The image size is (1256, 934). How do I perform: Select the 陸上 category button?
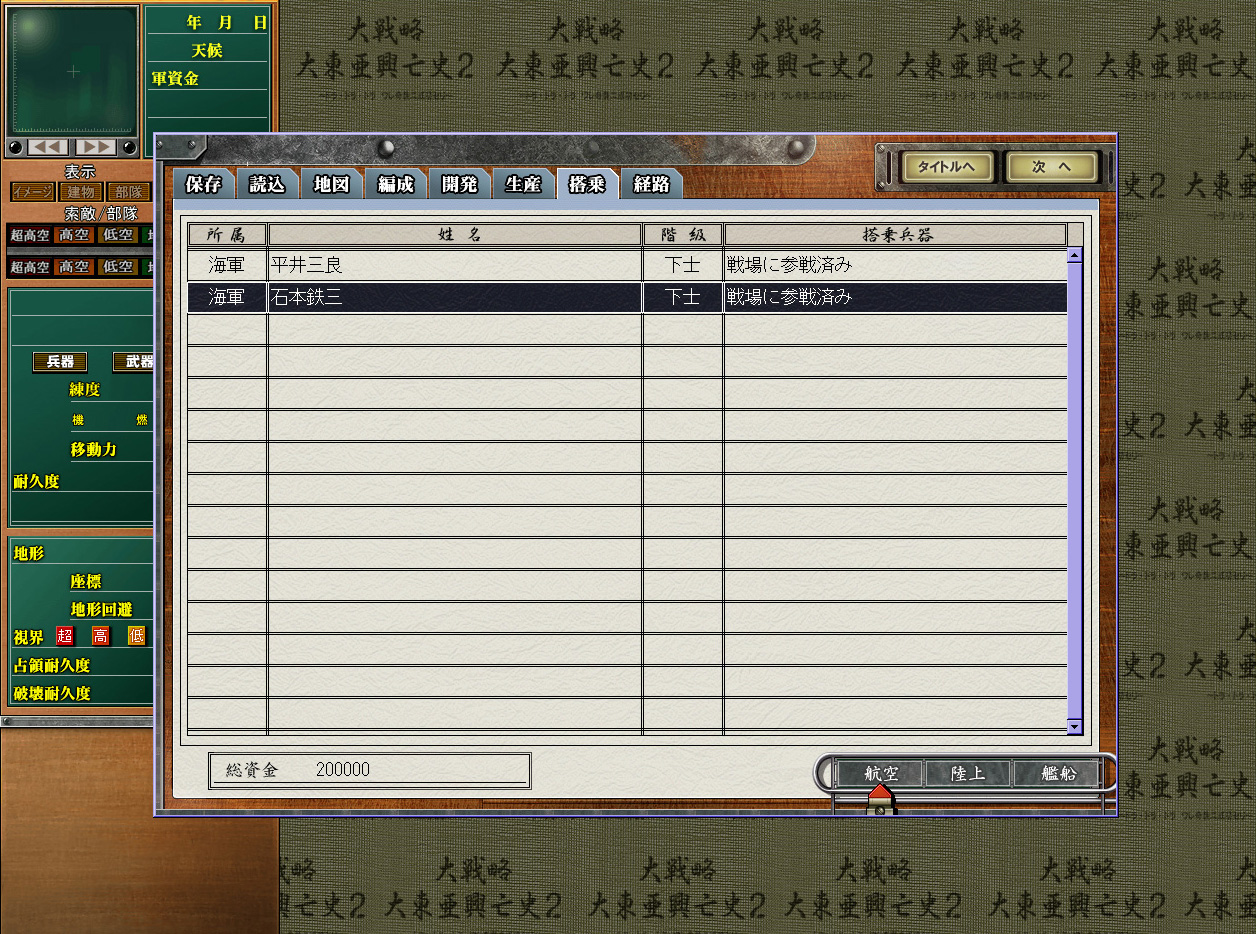[x=967, y=773]
